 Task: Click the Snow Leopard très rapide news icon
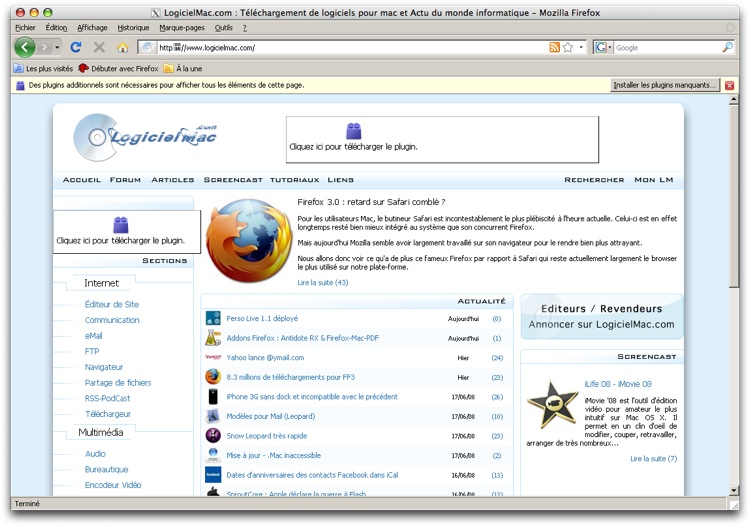click(213, 436)
